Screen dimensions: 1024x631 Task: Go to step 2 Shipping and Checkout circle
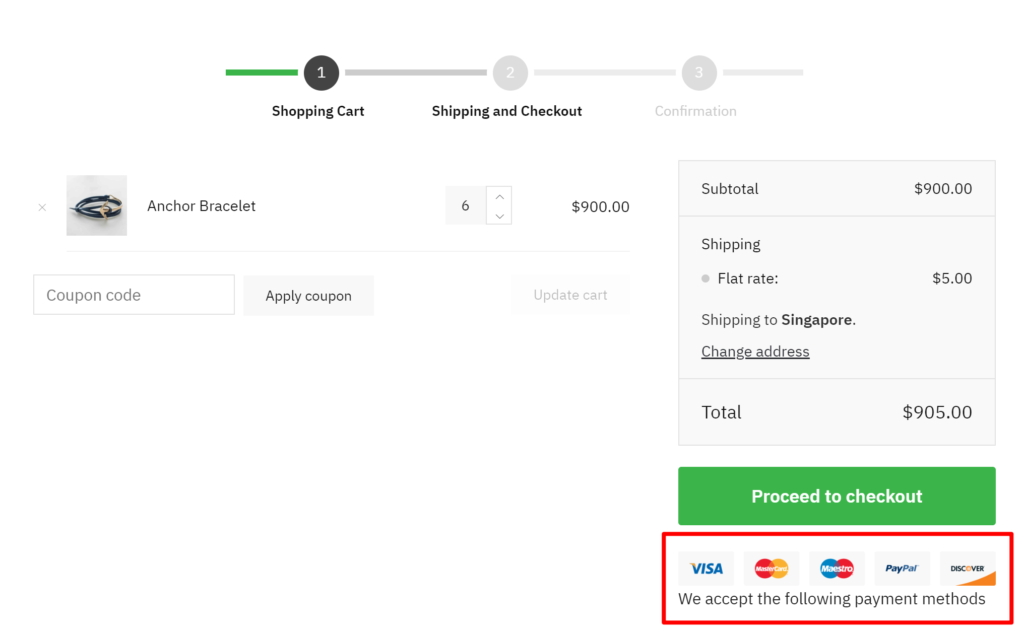tap(510, 73)
